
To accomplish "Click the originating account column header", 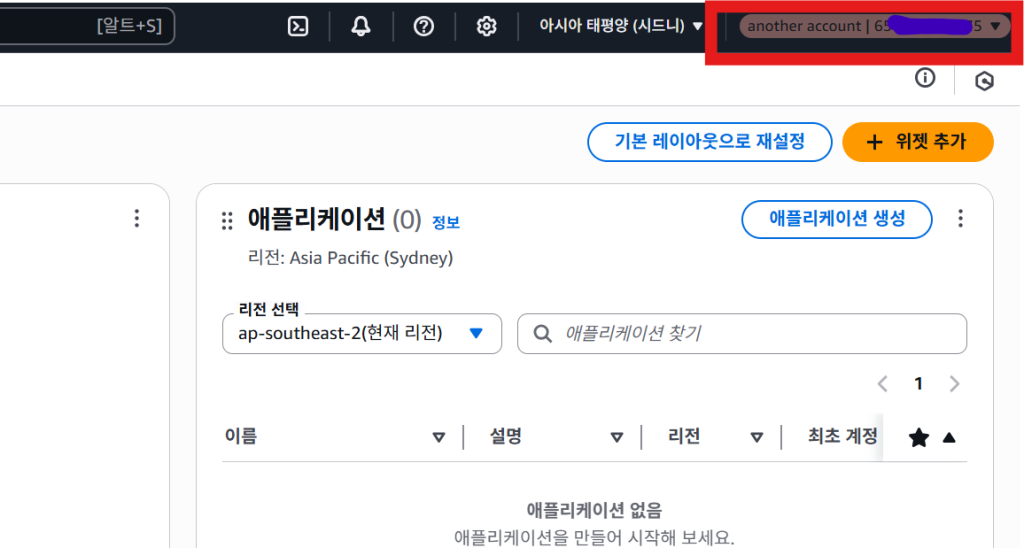I will [x=842, y=436].
